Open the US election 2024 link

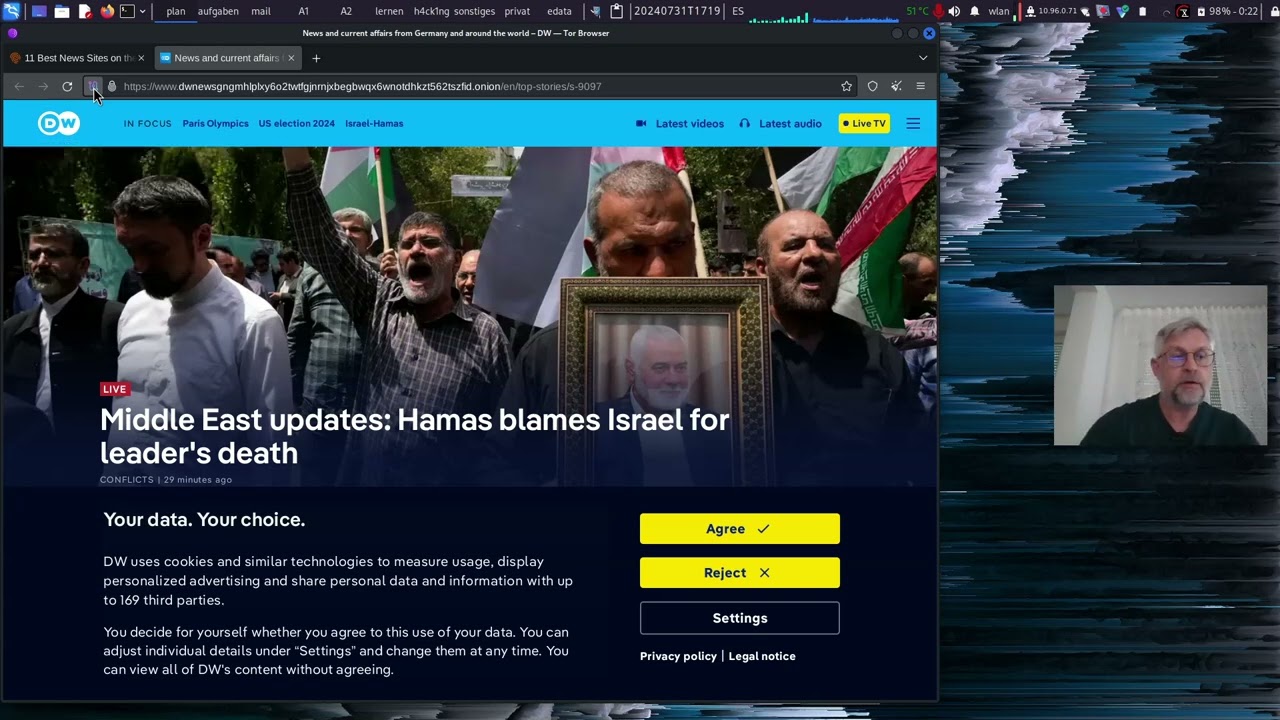tap(296, 123)
